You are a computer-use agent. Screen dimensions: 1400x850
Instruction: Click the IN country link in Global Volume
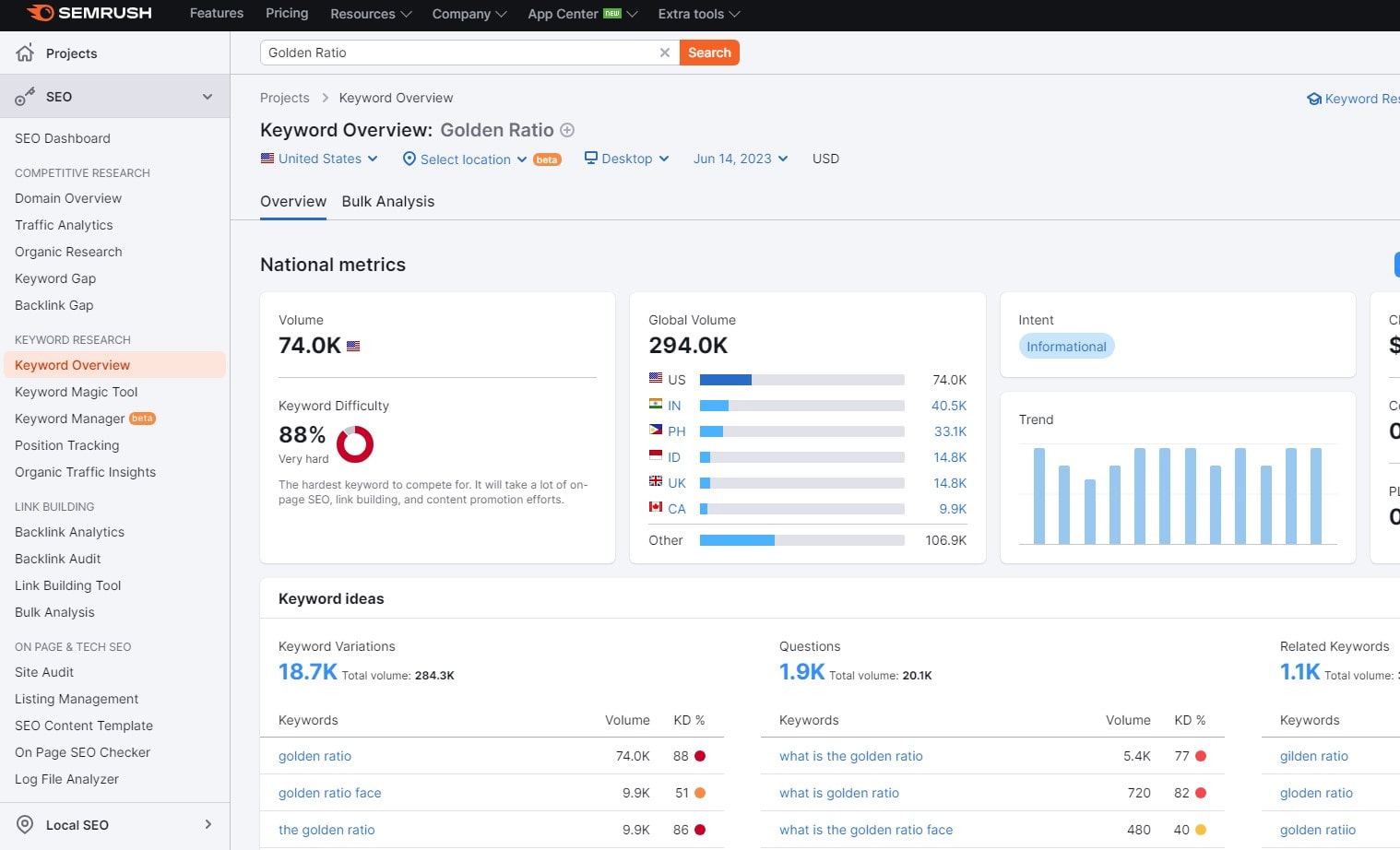tap(674, 406)
